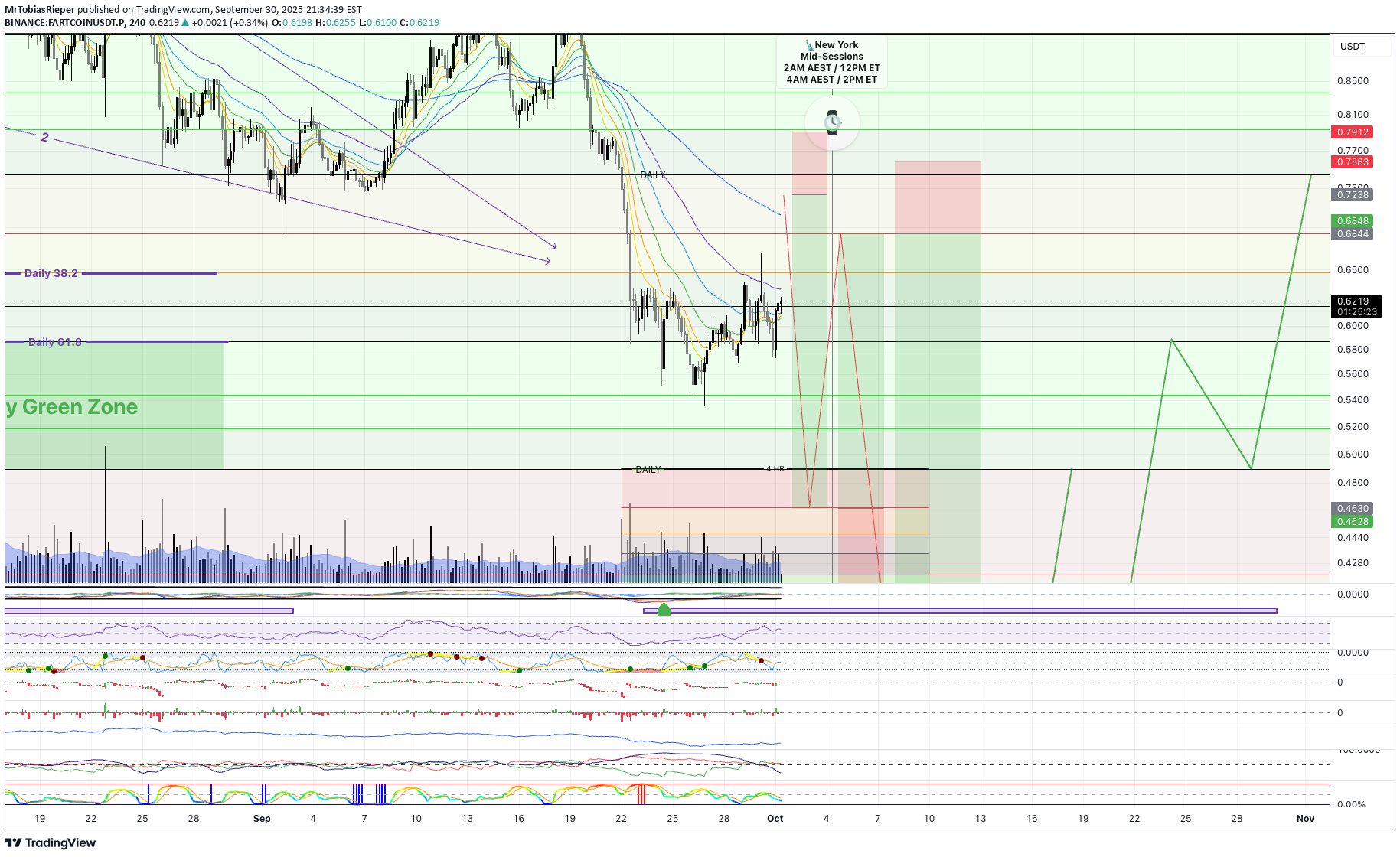This screenshot has height=857, width=1400.
Task: Click the purple arrowhead ending the trendline
Action: pyautogui.click(x=553, y=246)
